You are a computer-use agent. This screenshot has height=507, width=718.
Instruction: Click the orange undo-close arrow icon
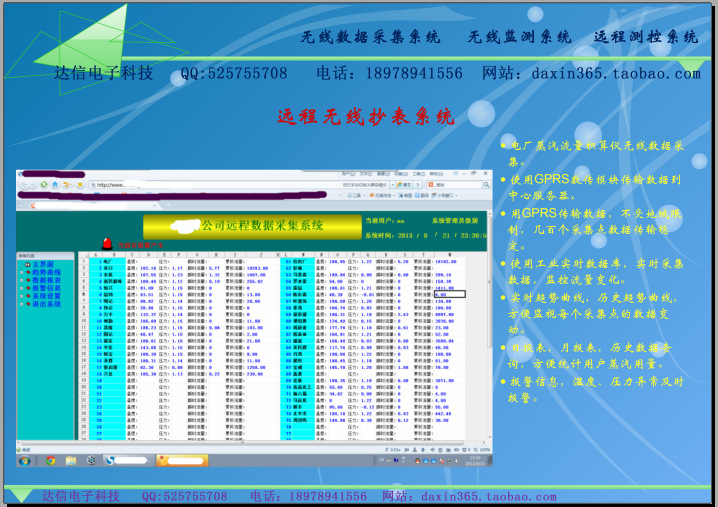(67, 184)
